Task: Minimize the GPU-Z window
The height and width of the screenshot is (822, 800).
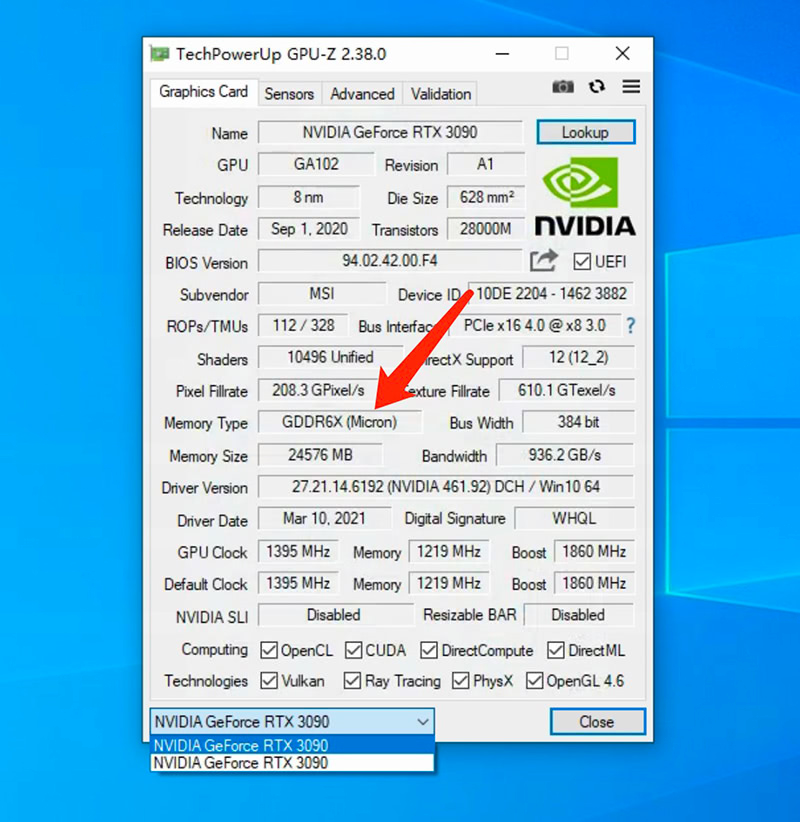Action: (x=502, y=53)
